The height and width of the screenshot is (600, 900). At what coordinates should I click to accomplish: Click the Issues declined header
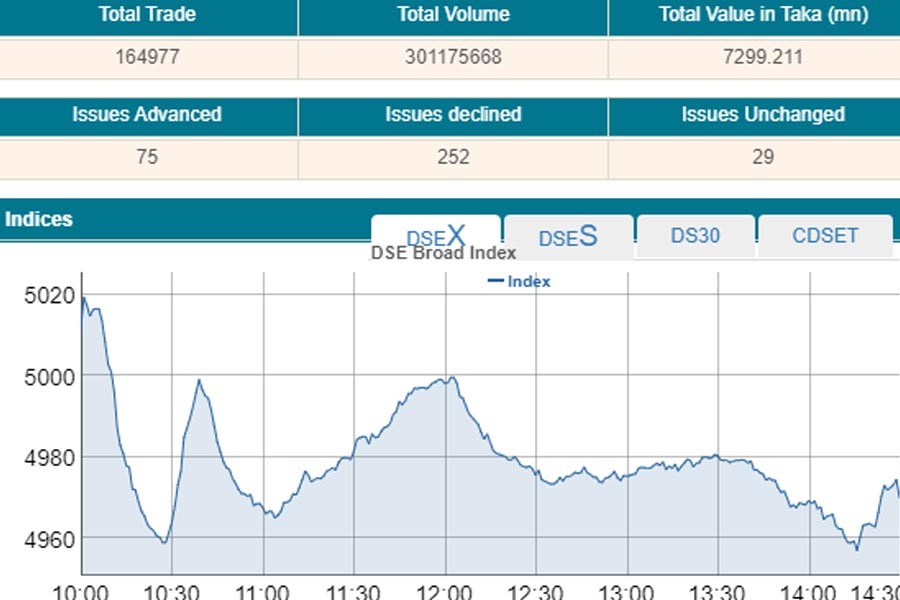pyautogui.click(x=453, y=115)
